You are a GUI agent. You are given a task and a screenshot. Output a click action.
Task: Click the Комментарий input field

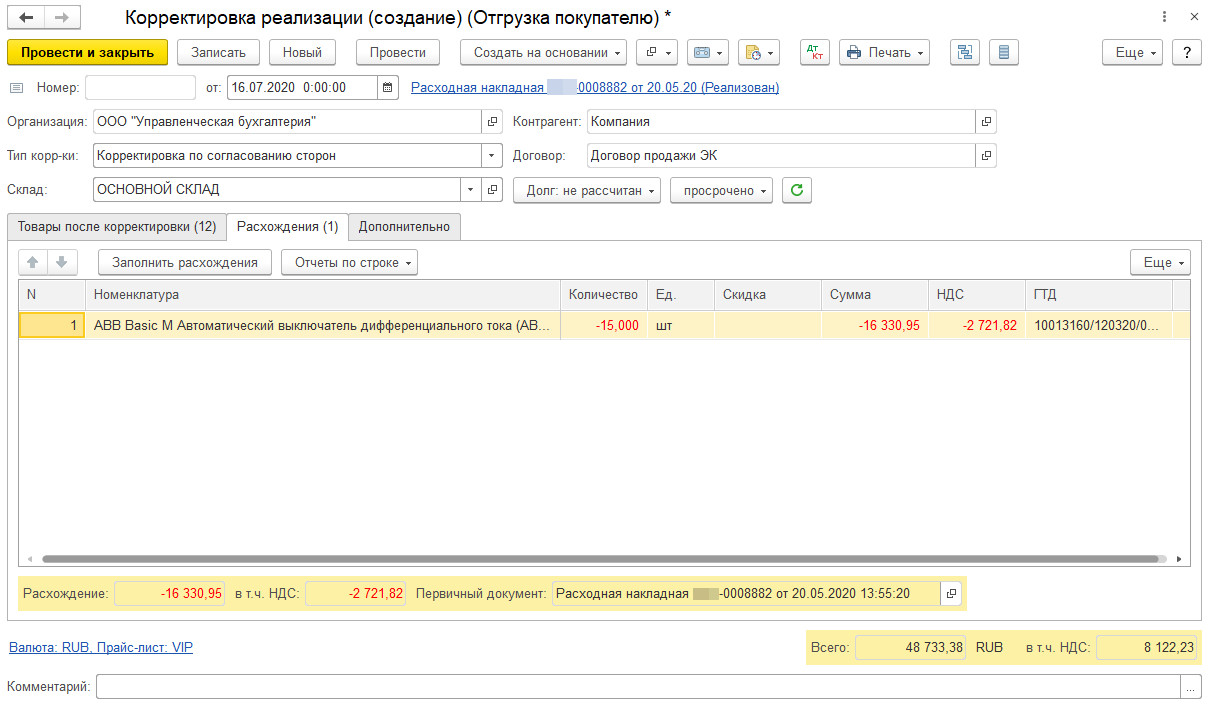638,687
